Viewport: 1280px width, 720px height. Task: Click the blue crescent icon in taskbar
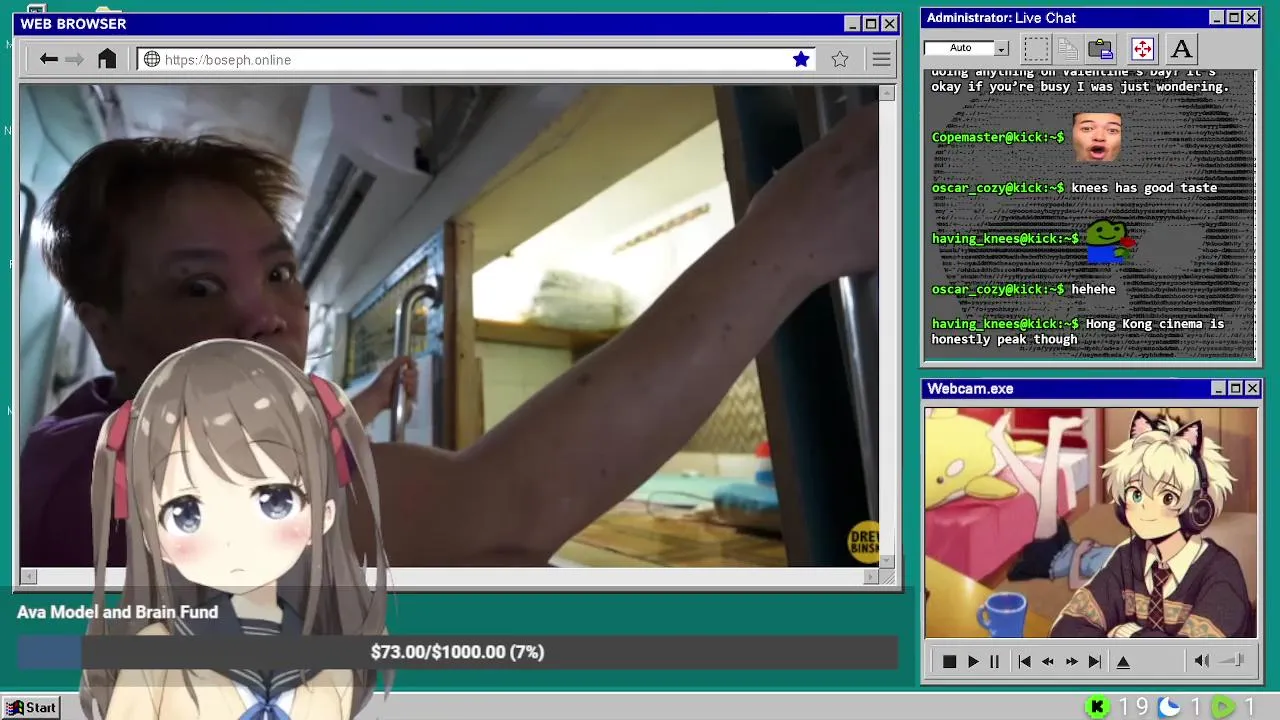pos(1169,707)
